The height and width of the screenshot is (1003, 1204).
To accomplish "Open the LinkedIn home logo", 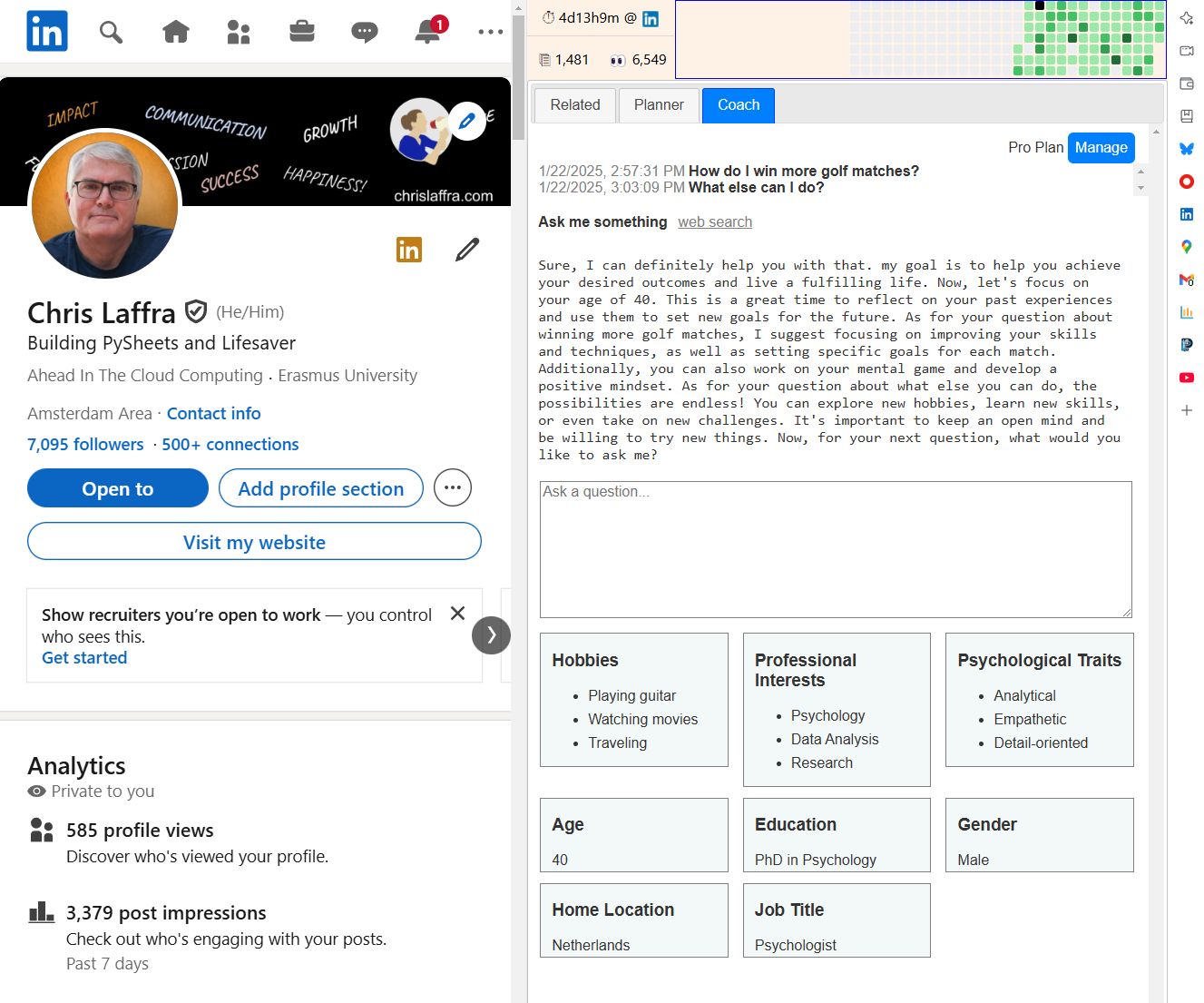I will [x=47, y=31].
